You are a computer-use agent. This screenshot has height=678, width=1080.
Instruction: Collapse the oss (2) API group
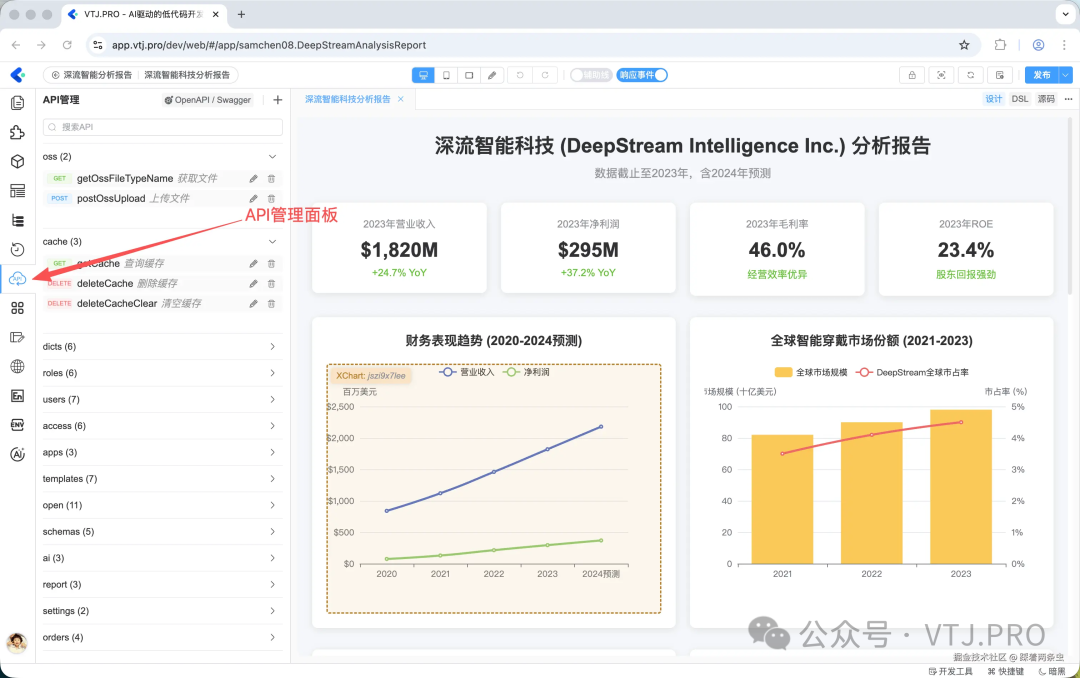pyautogui.click(x=270, y=157)
